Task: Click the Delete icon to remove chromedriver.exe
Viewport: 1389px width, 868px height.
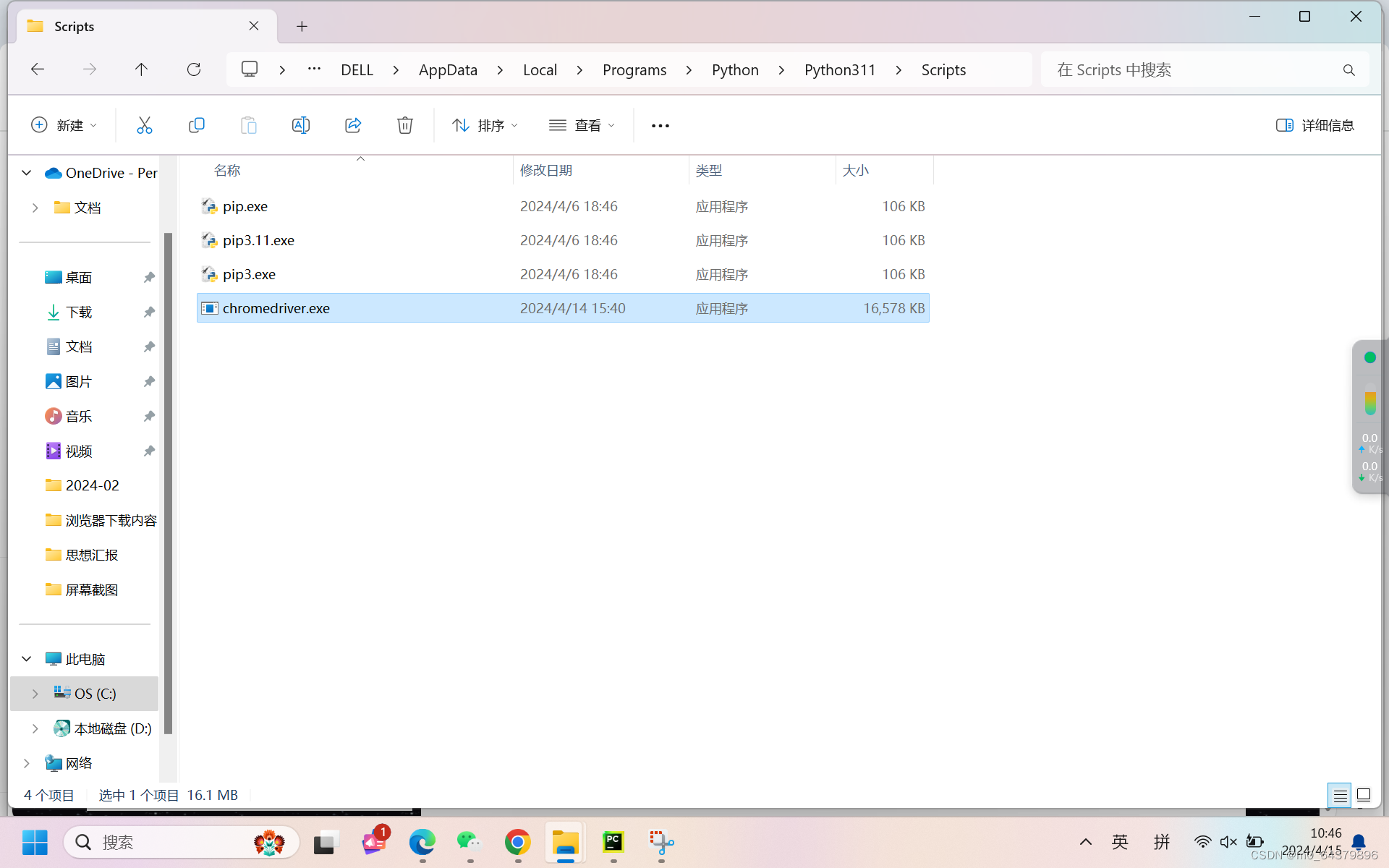Action: click(404, 124)
